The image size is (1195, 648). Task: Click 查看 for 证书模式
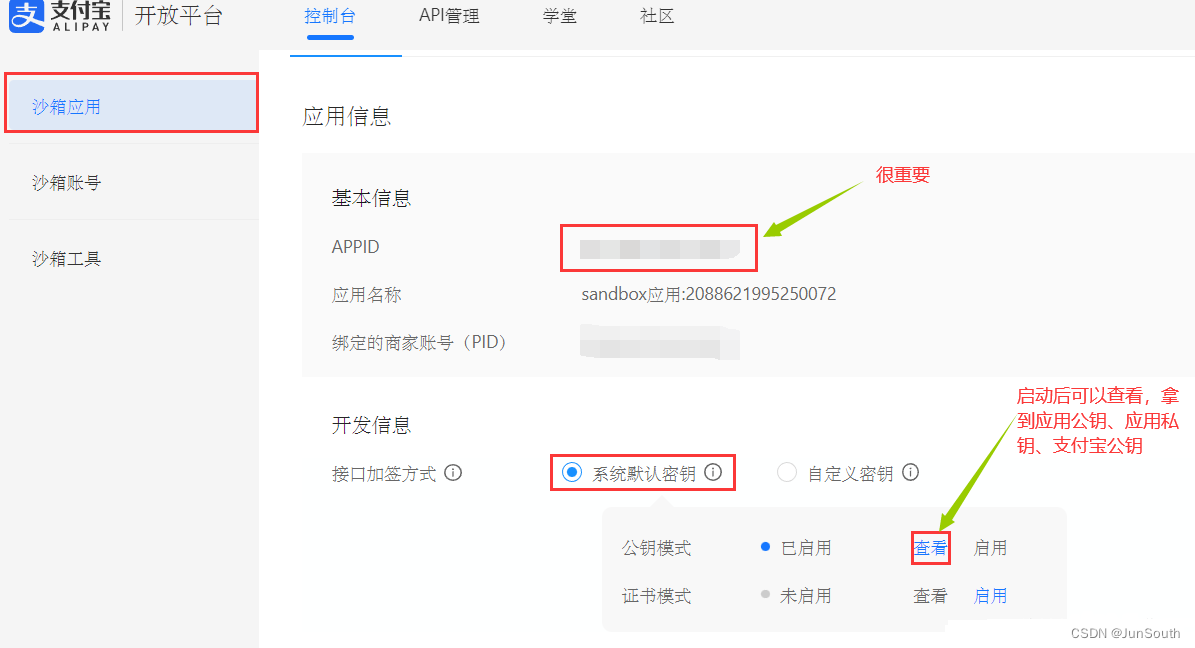pos(930,596)
